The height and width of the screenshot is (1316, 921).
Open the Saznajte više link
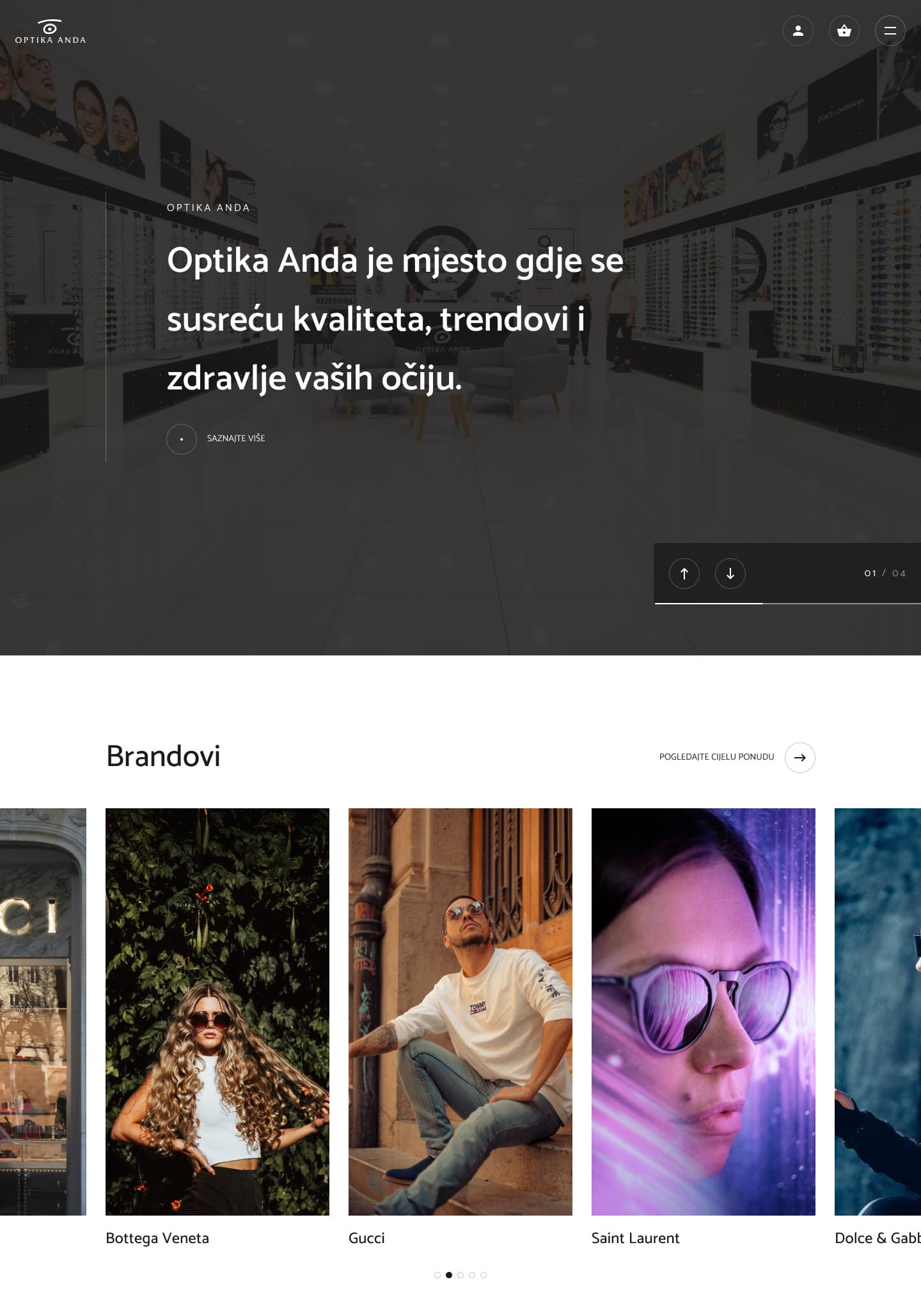pos(236,439)
